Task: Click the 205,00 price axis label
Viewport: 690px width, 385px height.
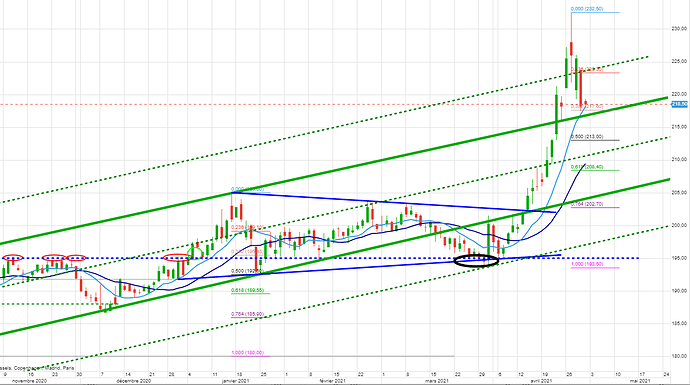Action: (679, 192)
